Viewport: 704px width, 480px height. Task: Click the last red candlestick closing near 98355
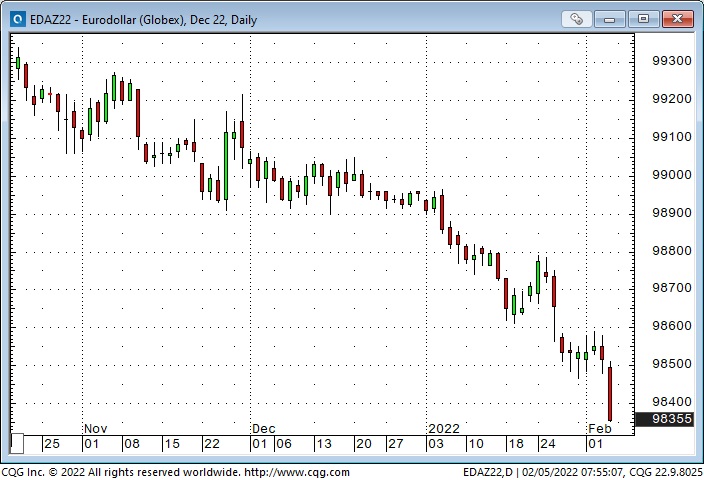tap(610, 394)
